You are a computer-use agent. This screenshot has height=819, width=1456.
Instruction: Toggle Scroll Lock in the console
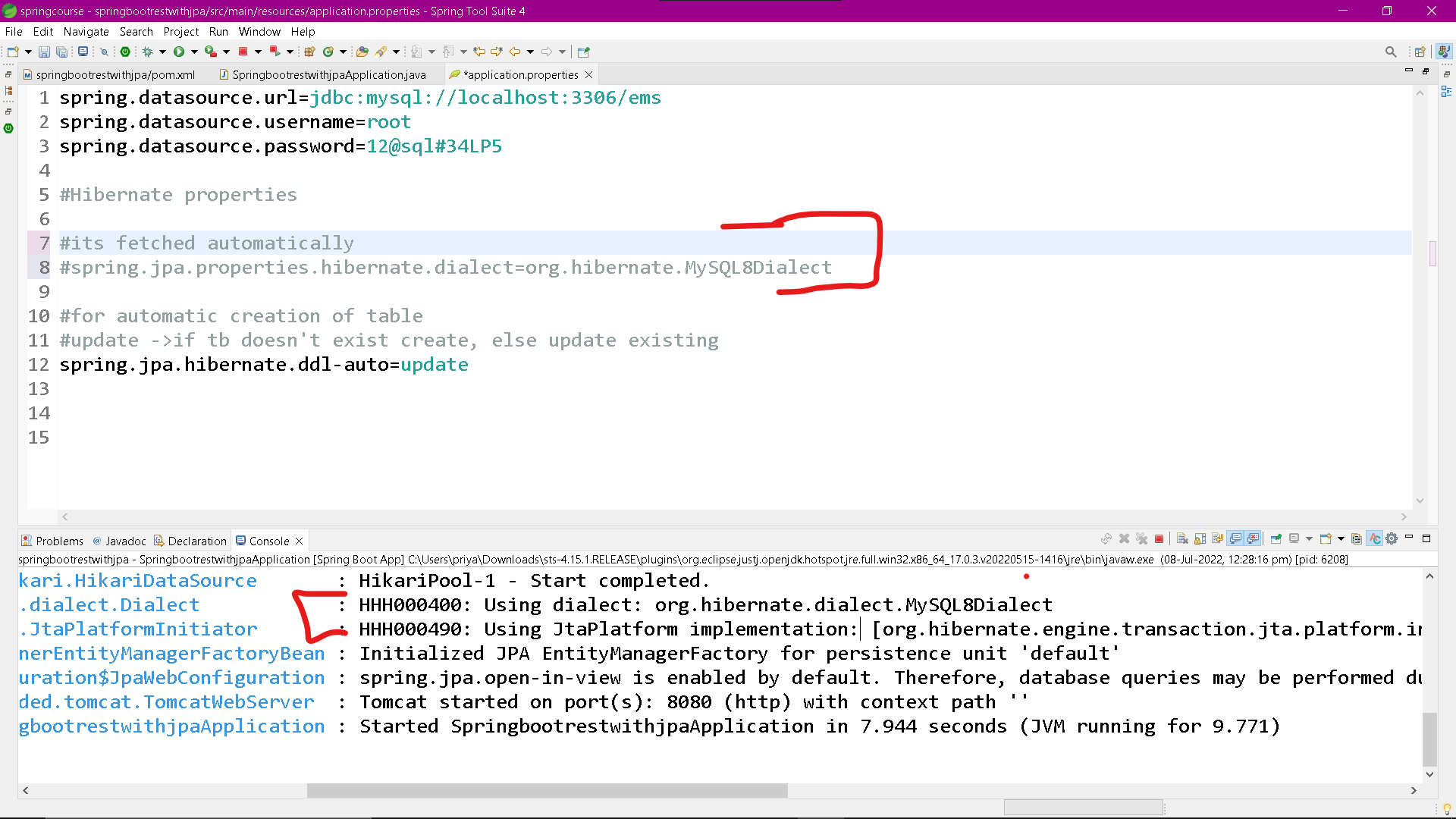click(1200, 538)
